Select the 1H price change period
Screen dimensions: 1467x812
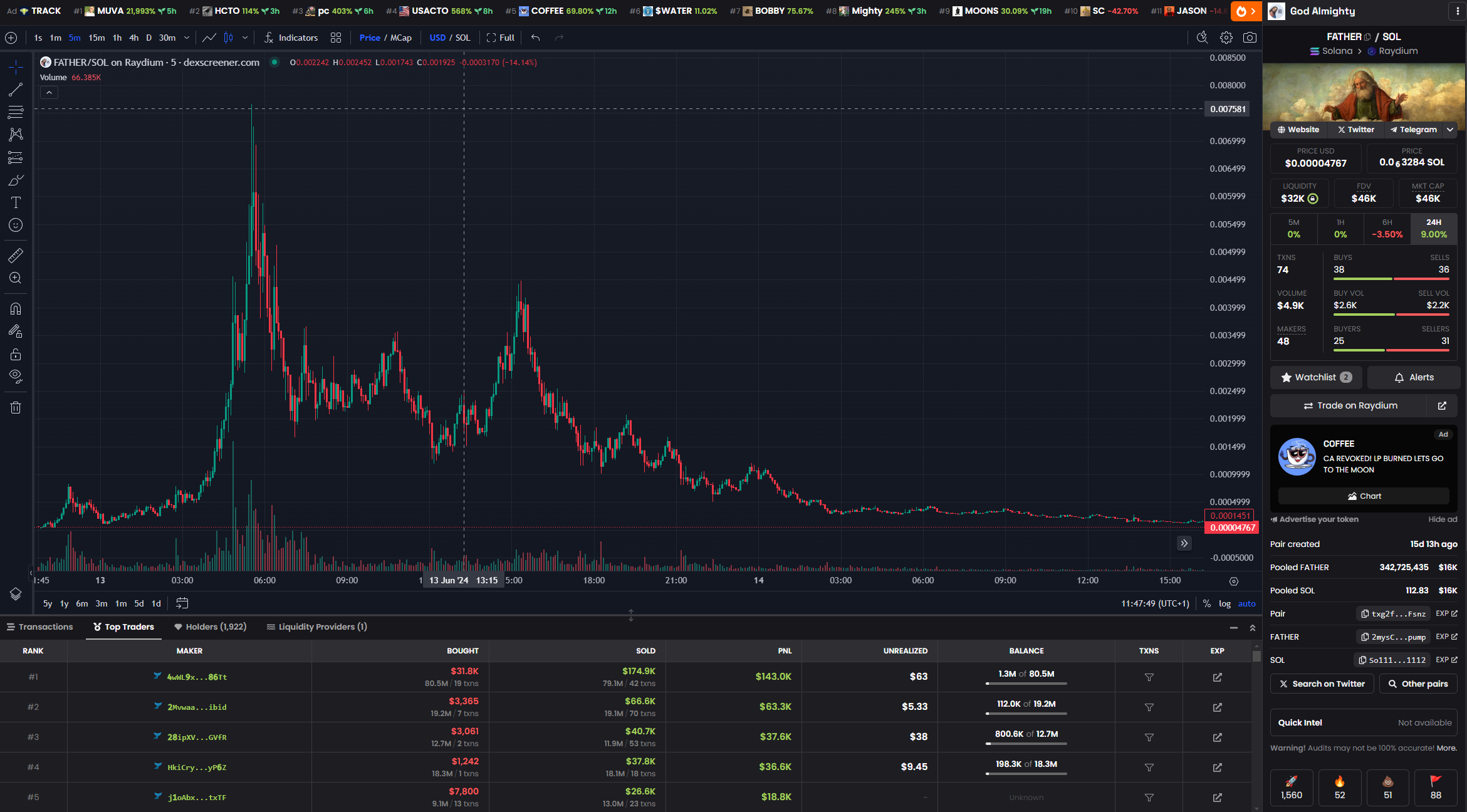(1340, 228)
